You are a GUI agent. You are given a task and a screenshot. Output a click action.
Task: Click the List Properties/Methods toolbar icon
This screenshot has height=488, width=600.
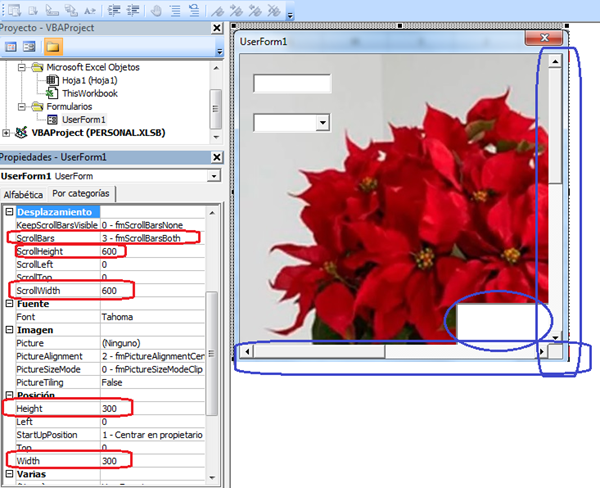[15, 10]
